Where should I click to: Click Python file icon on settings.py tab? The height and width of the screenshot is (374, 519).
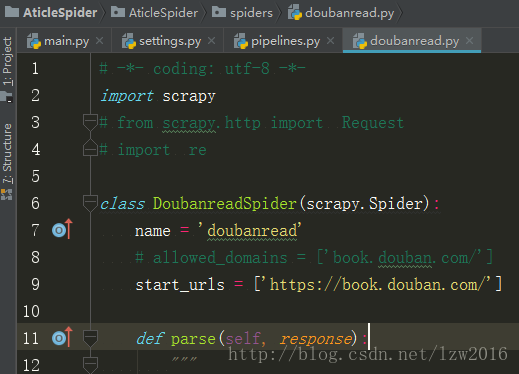point(129,41)
